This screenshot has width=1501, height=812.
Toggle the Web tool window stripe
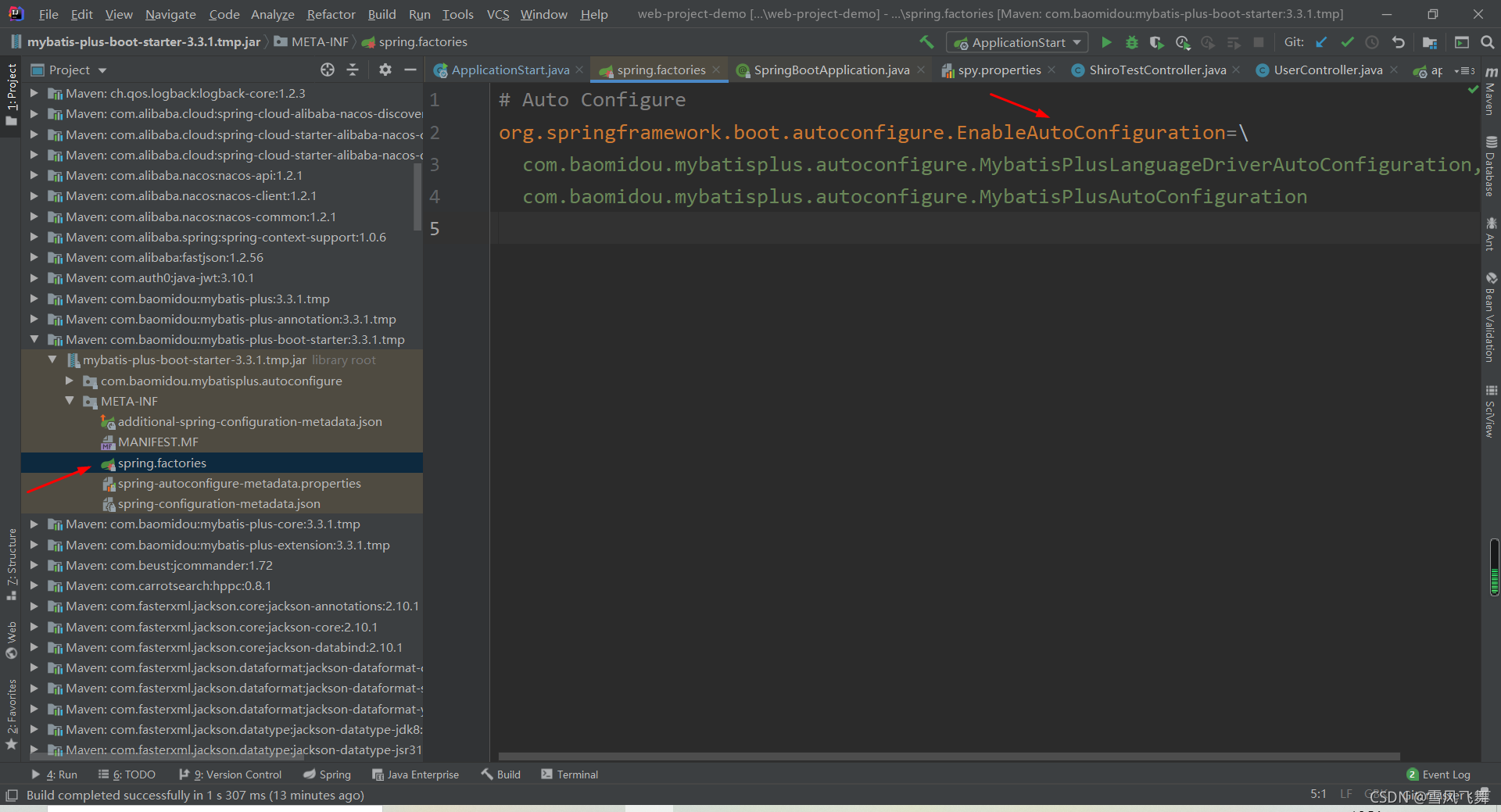click(12, 640)
